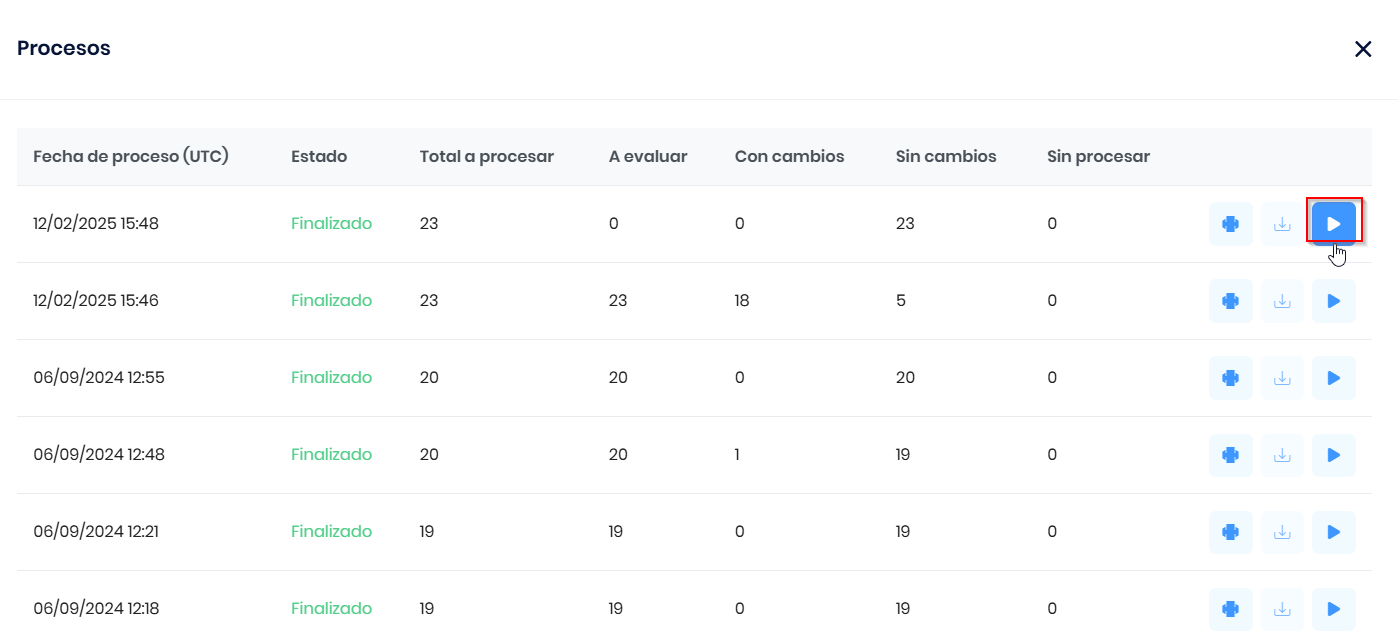The height and width of the screenshot is (641, 1398).
Task: Download results of the 12/02/2025 15:48 process
Action: 1282,224
